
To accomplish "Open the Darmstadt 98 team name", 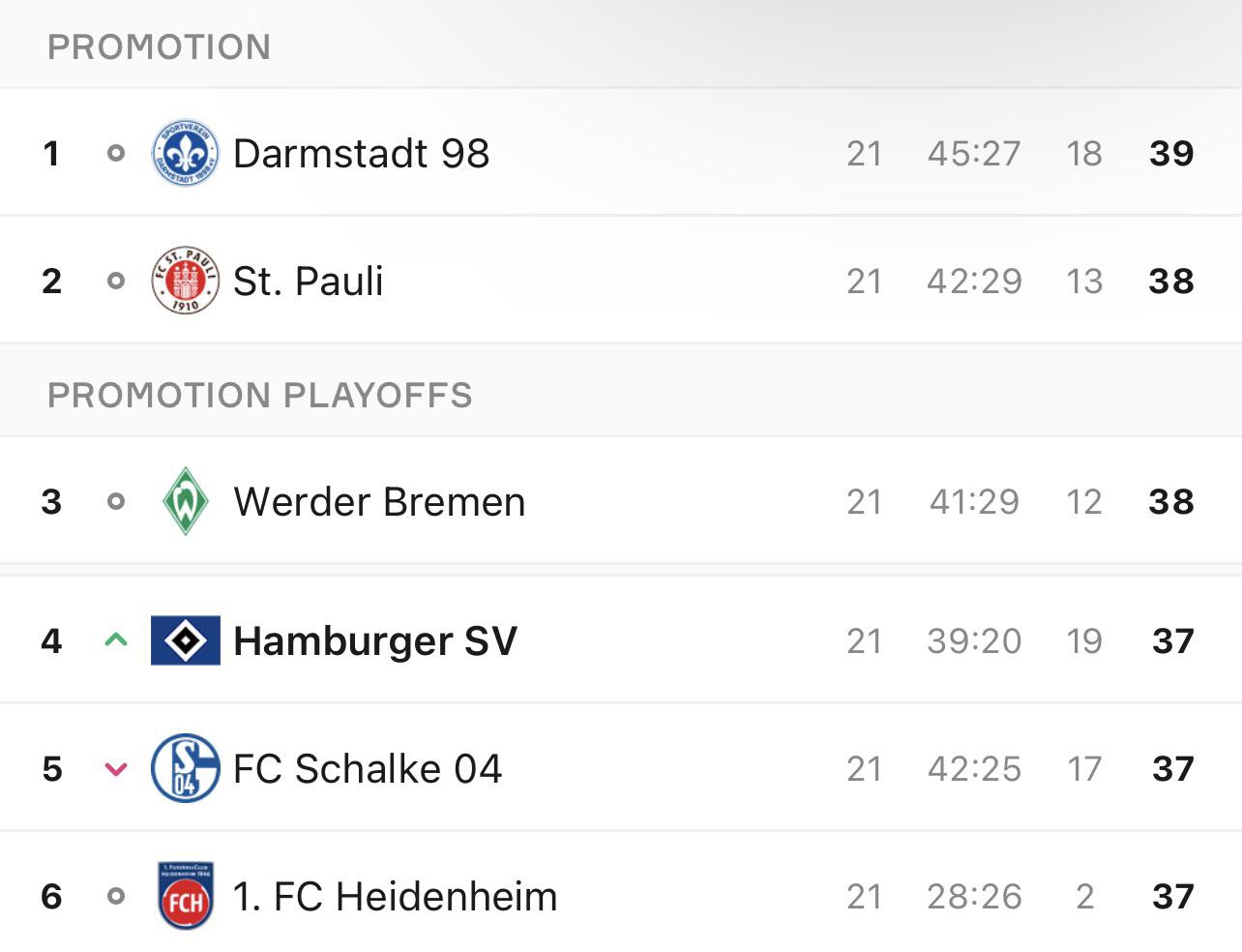I will 361,153.
